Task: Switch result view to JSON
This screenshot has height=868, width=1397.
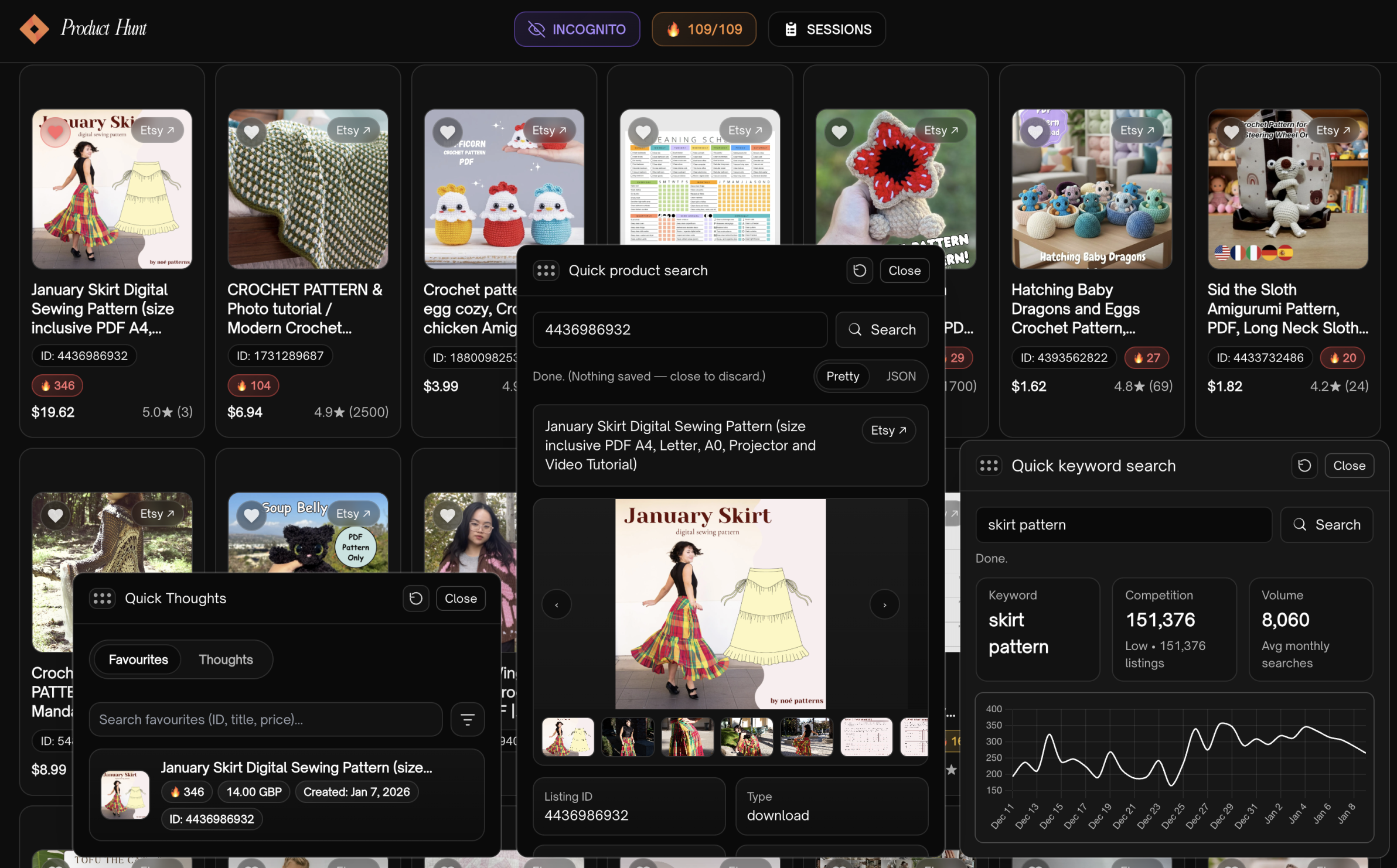Action: 900,376
